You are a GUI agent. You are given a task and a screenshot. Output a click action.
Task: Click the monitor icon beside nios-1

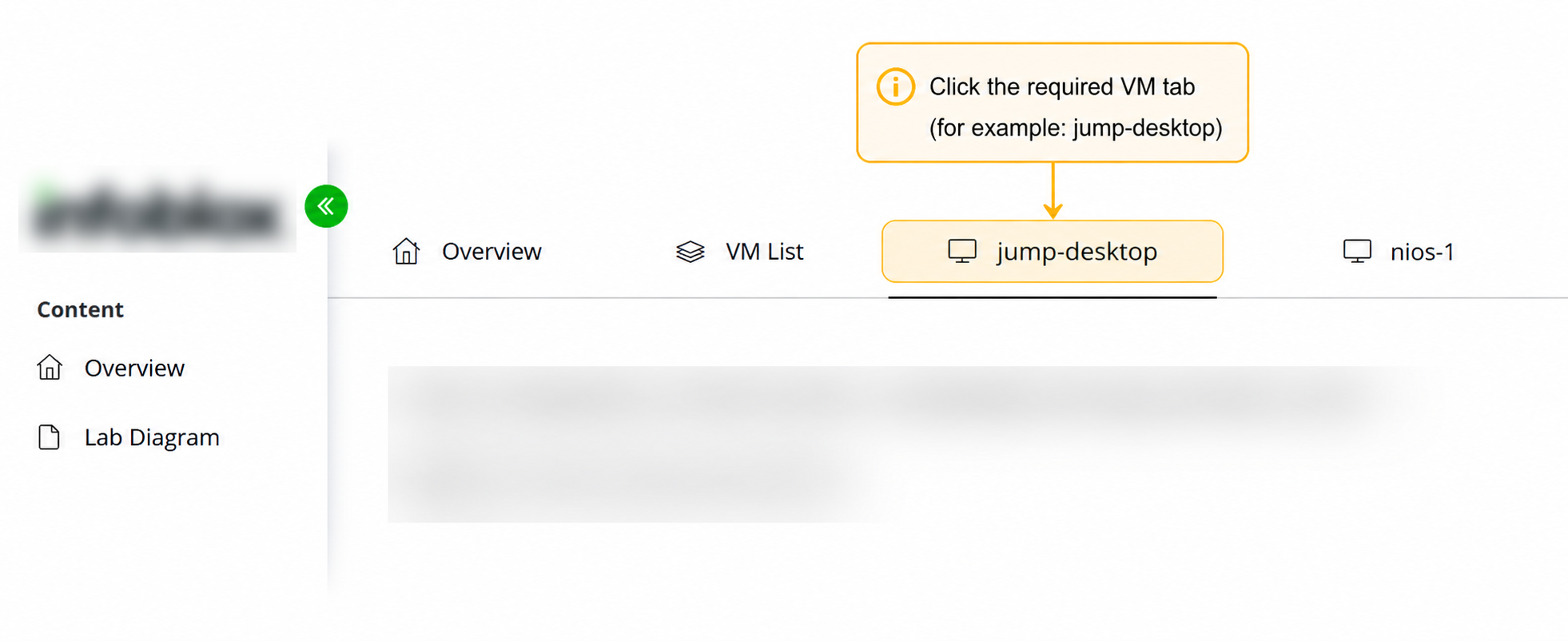tap(1357, 251)
